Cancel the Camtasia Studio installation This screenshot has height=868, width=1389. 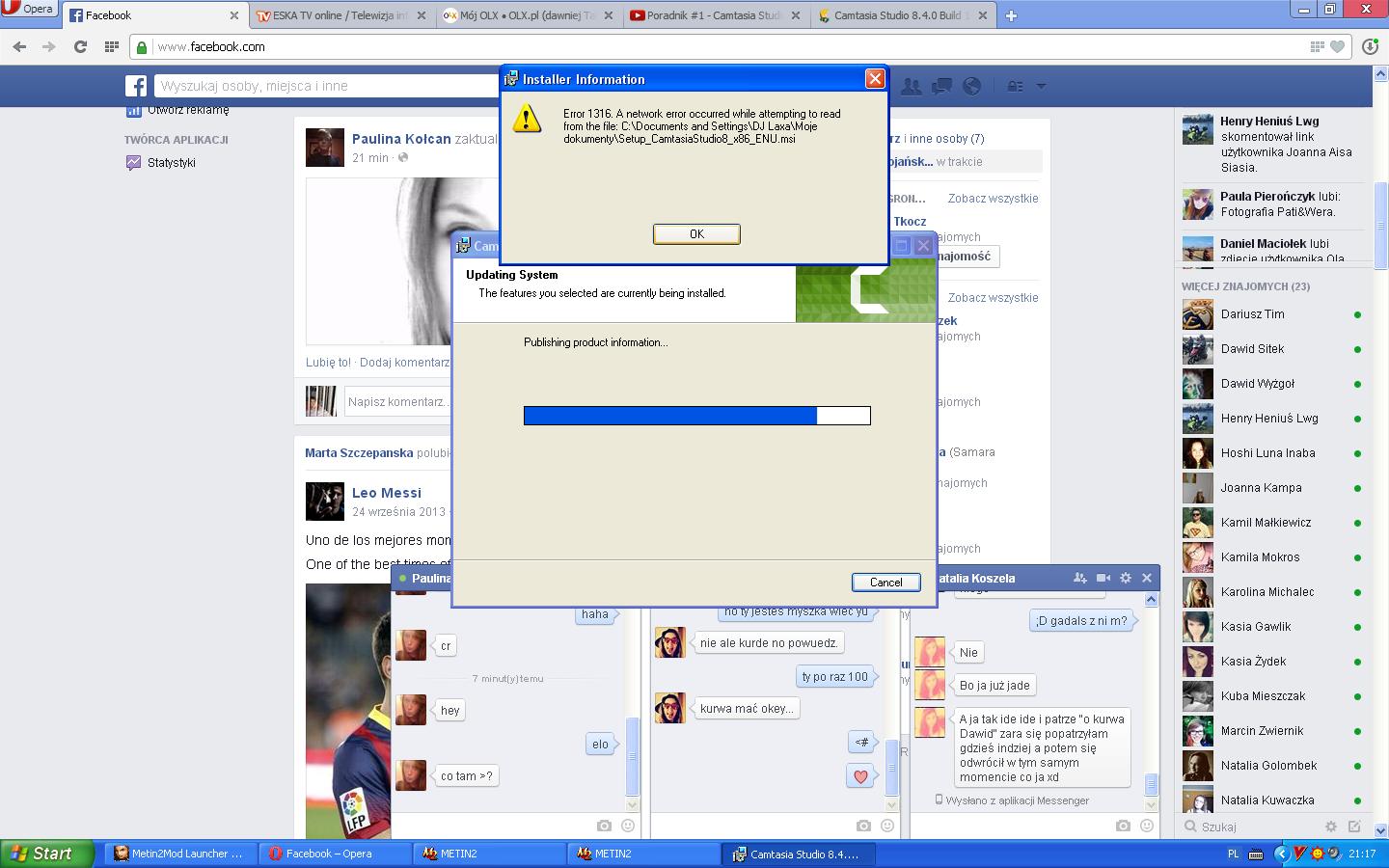885,583
